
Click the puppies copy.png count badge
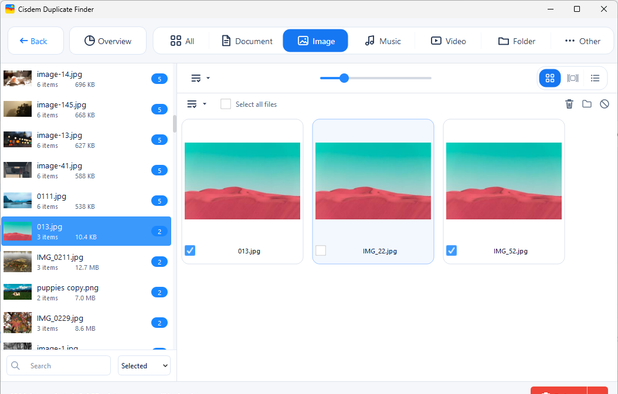(159, 292)
